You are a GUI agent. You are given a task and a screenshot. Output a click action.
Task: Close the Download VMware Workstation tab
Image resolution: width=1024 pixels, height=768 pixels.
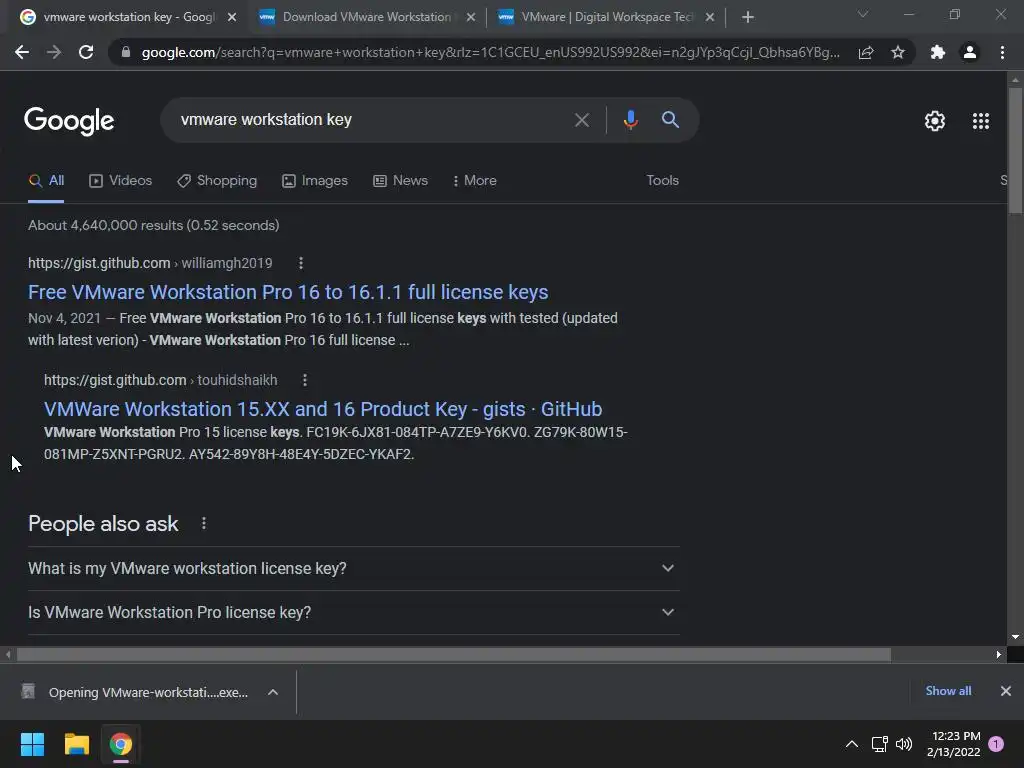pos(470,18)
